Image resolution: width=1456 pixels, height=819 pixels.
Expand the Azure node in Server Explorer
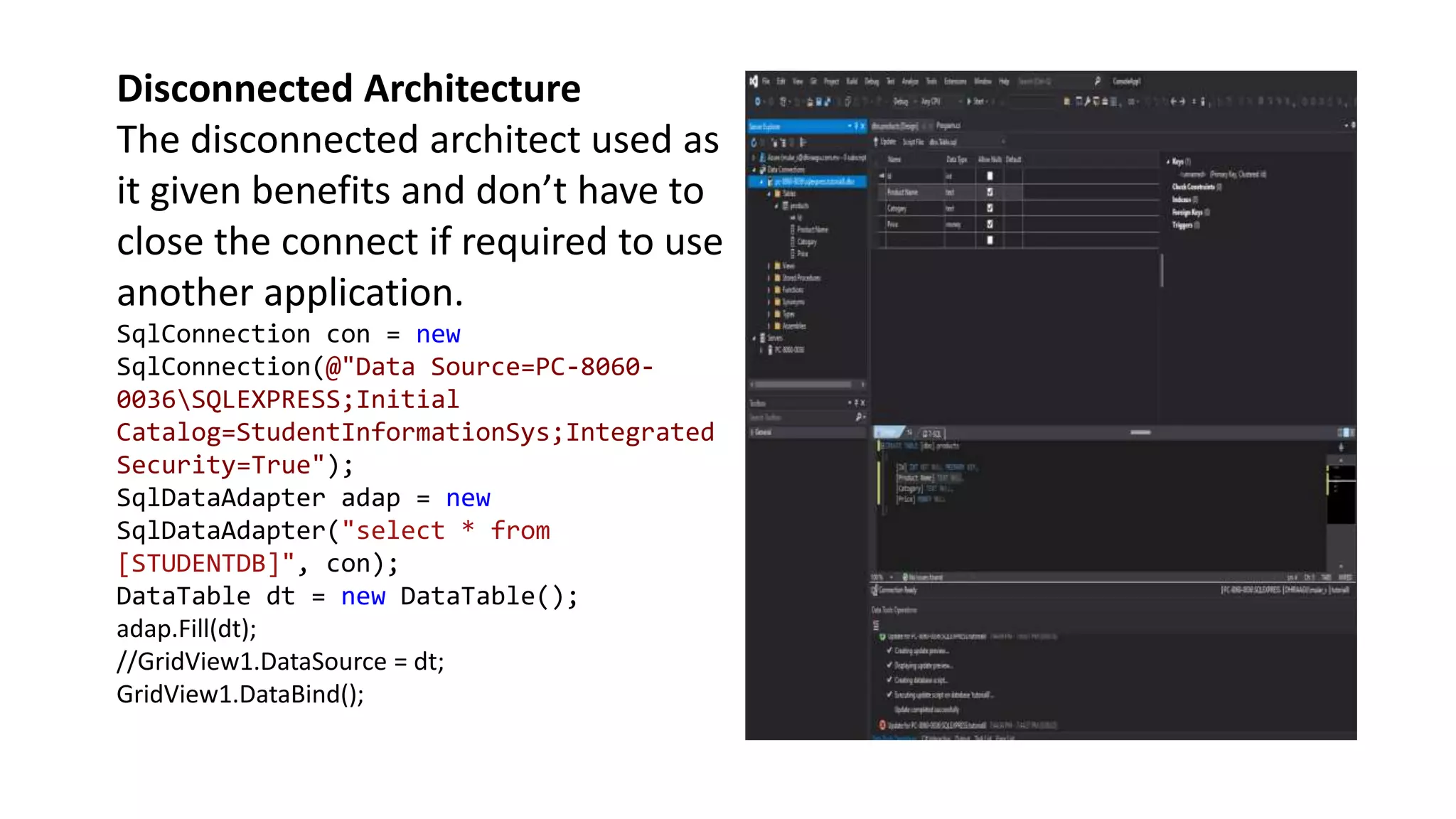754,158
